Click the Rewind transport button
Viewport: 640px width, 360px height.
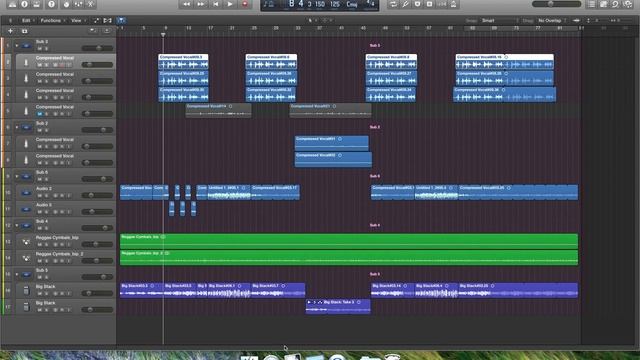pyautogui.click(x=187, y=4)
